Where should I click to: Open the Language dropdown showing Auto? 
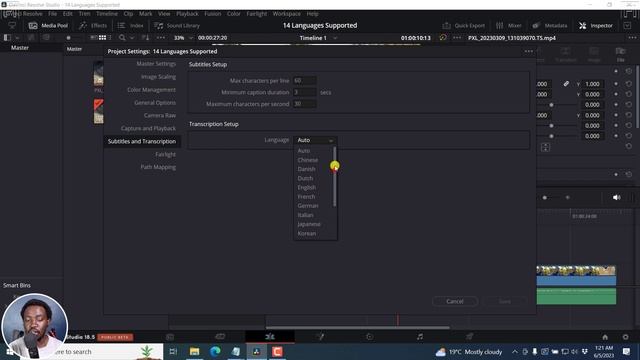tap(315, 140)
